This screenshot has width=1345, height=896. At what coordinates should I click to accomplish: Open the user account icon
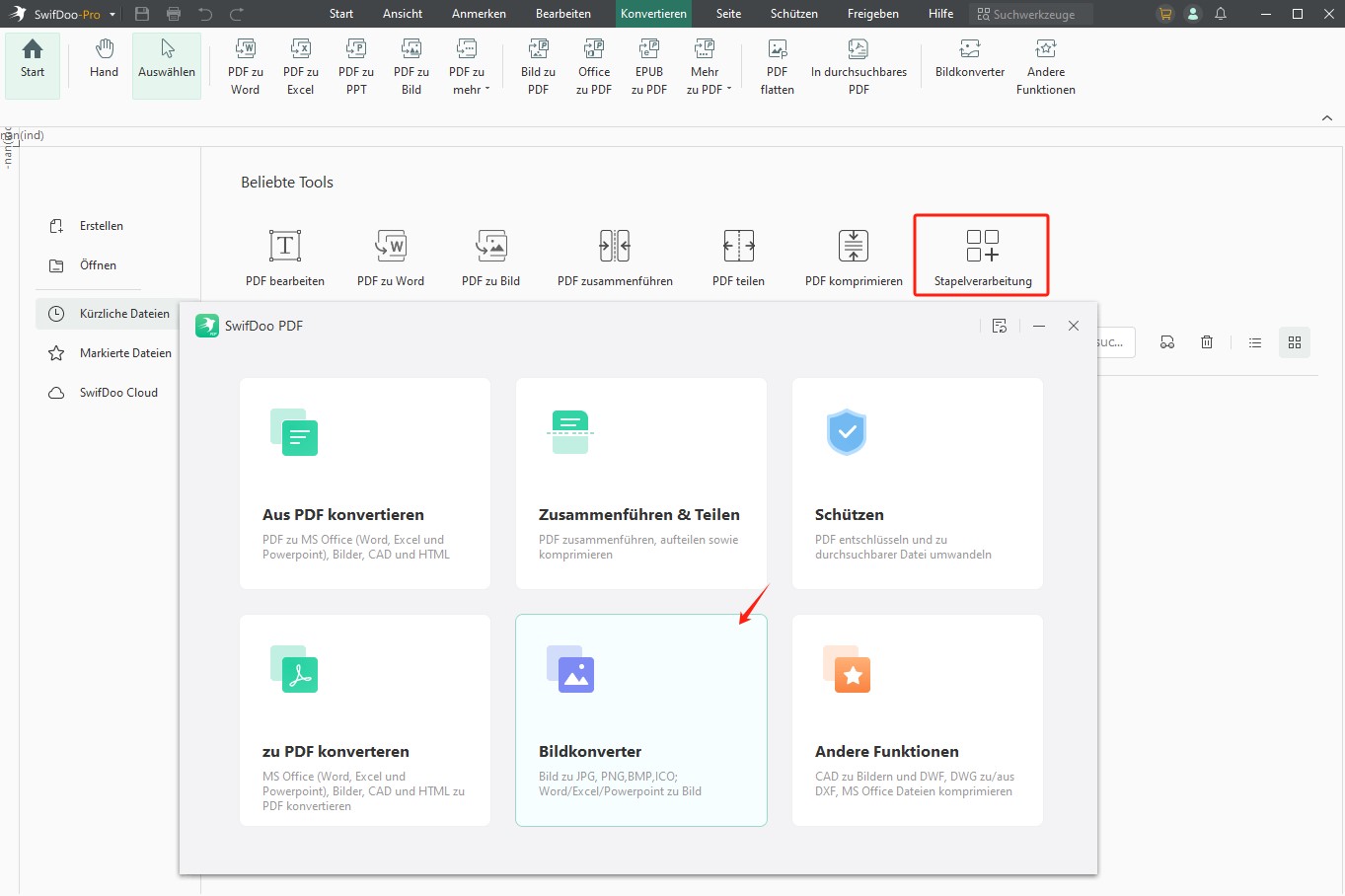[1193, 14]
